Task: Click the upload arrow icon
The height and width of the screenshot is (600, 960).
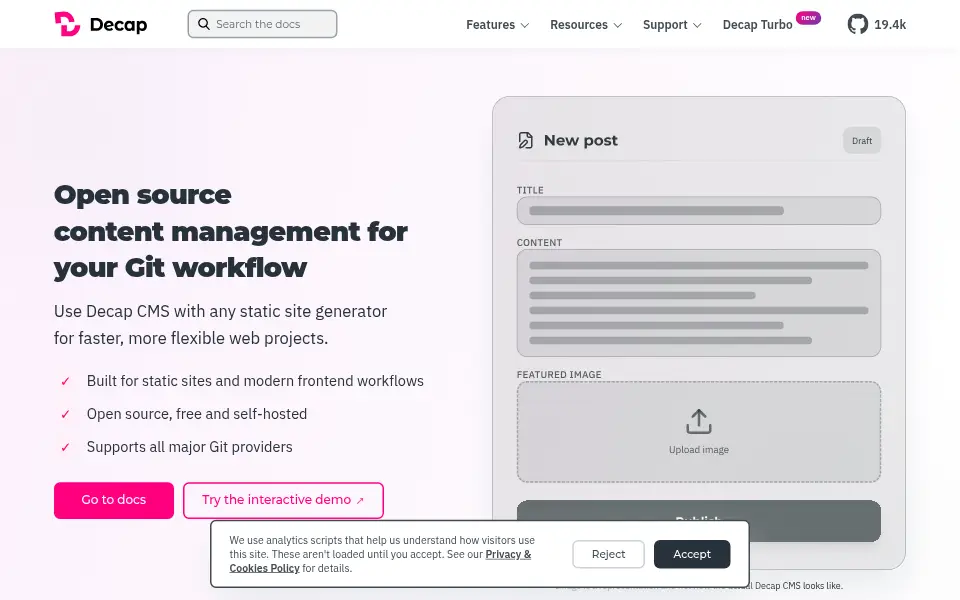Action: 699,422
